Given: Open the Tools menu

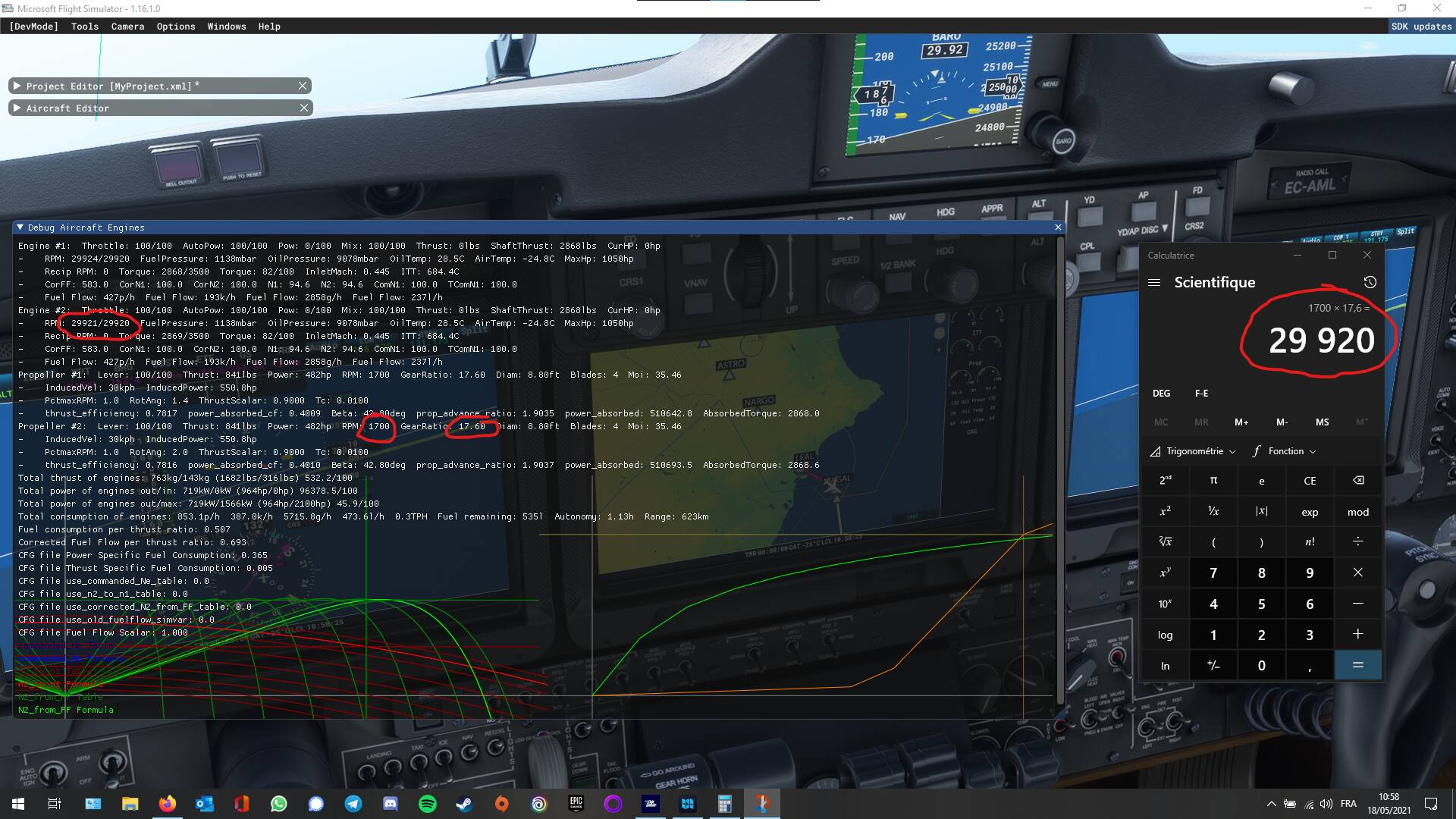Looking at the screenshot, I should click(x=85, y=27).
